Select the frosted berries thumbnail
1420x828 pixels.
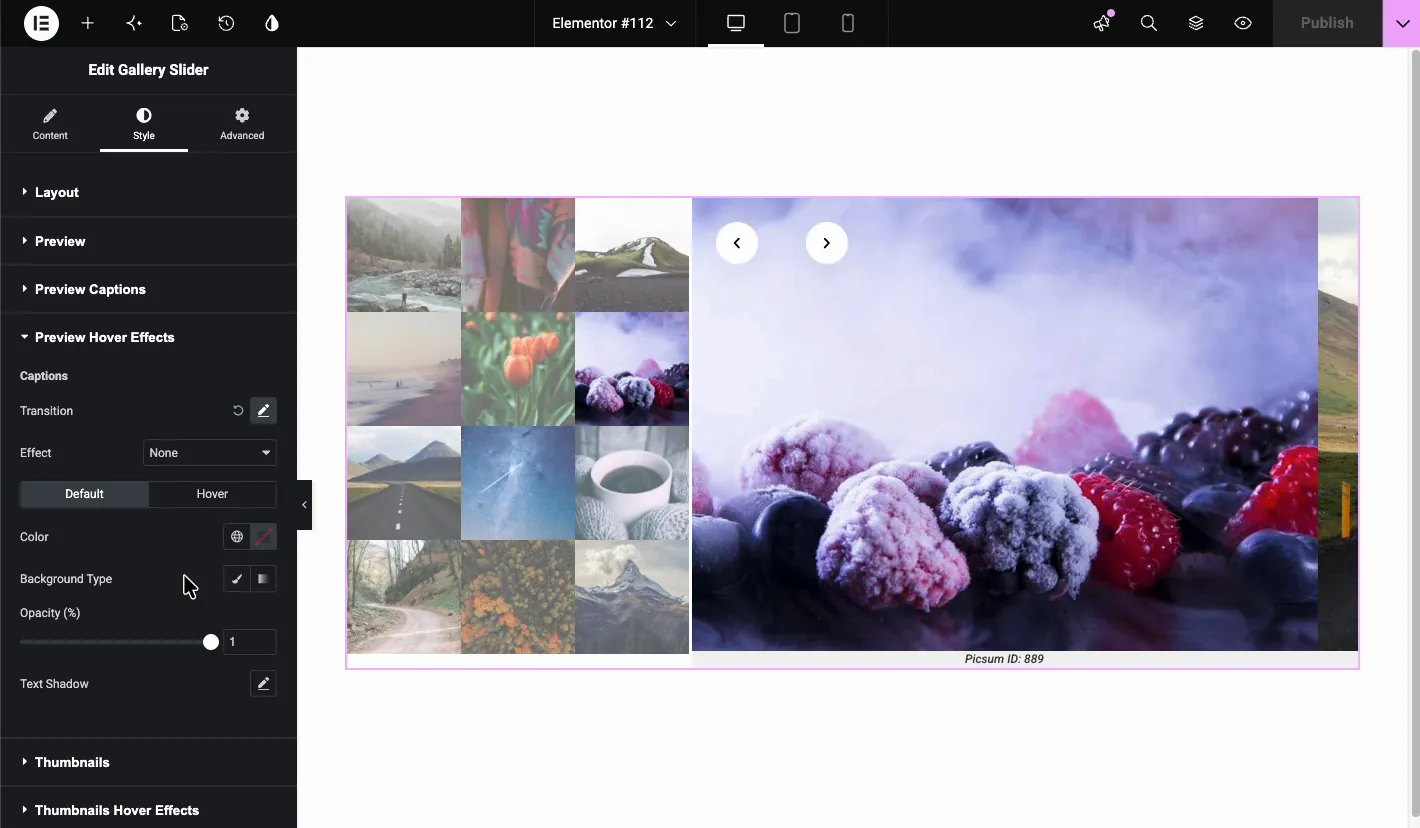click(632, 369)
